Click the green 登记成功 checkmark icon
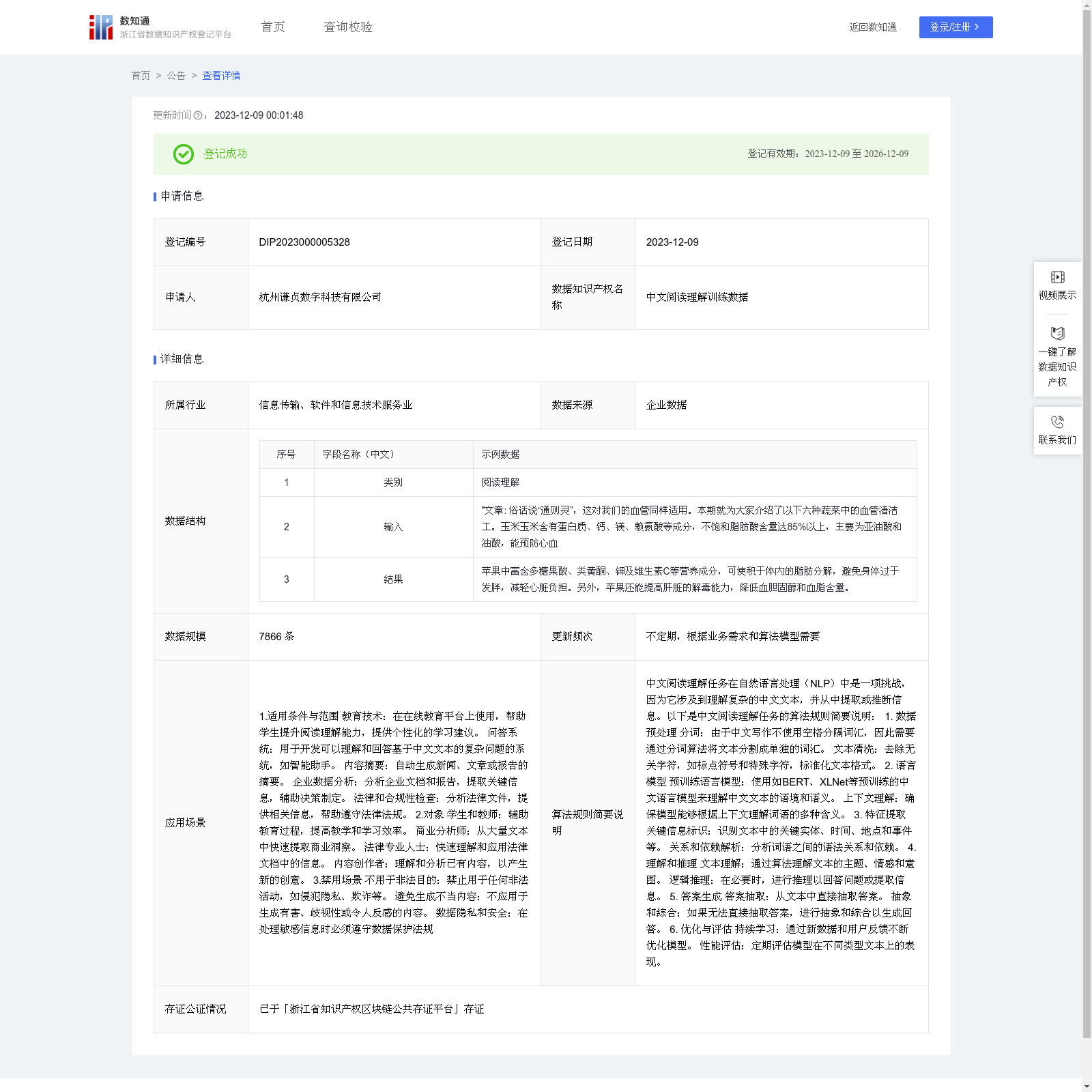 pos(183,154)
